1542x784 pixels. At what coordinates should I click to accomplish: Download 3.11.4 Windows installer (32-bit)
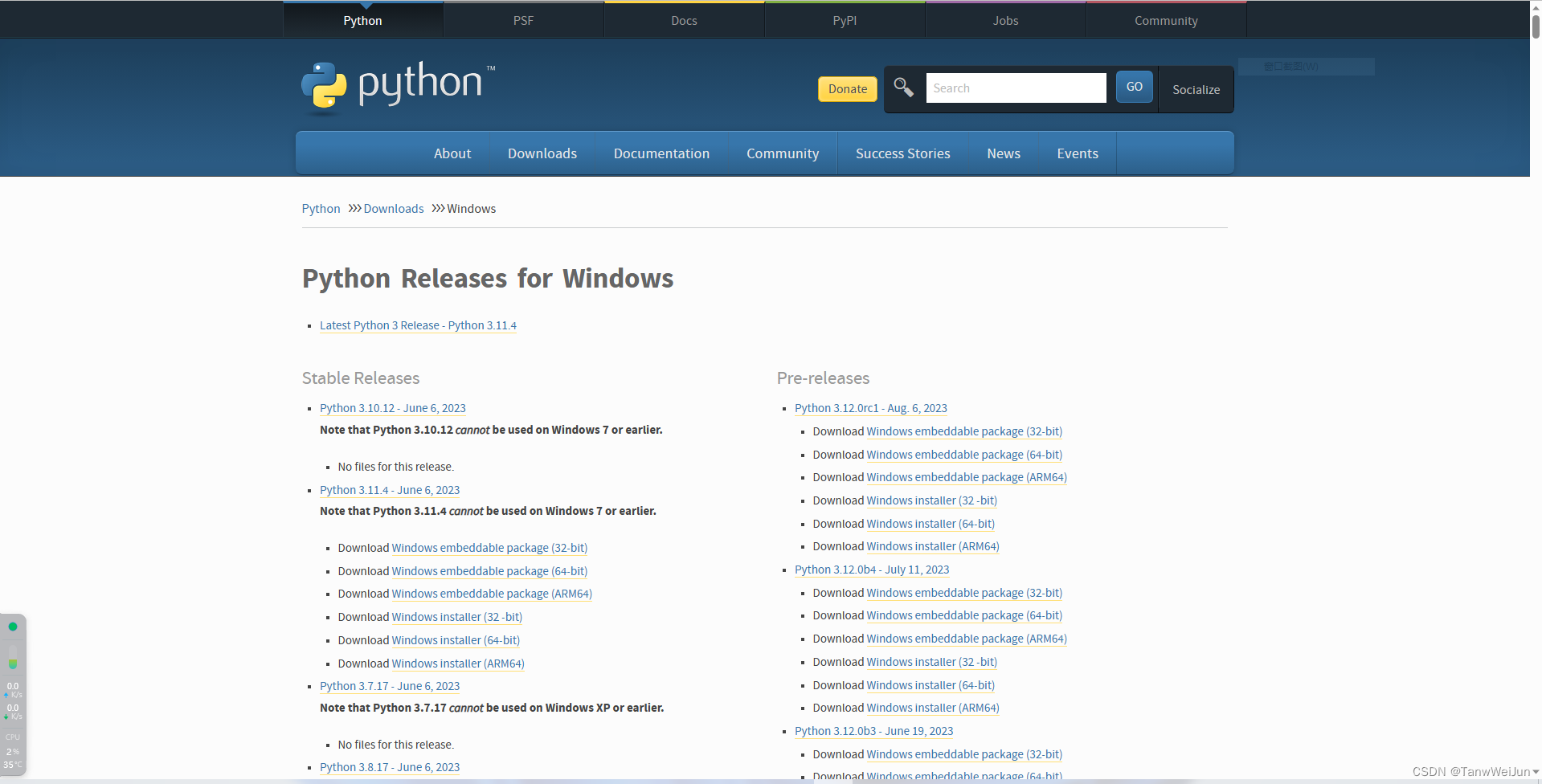(457, 617)
